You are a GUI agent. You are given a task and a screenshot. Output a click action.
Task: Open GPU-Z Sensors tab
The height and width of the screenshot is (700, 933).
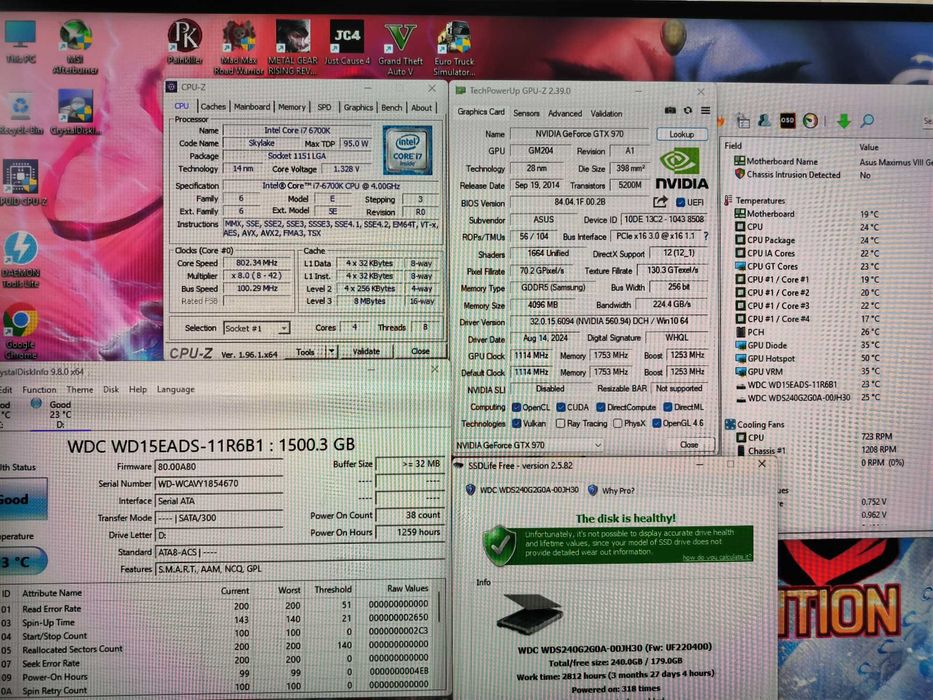(x=526, y=113)
